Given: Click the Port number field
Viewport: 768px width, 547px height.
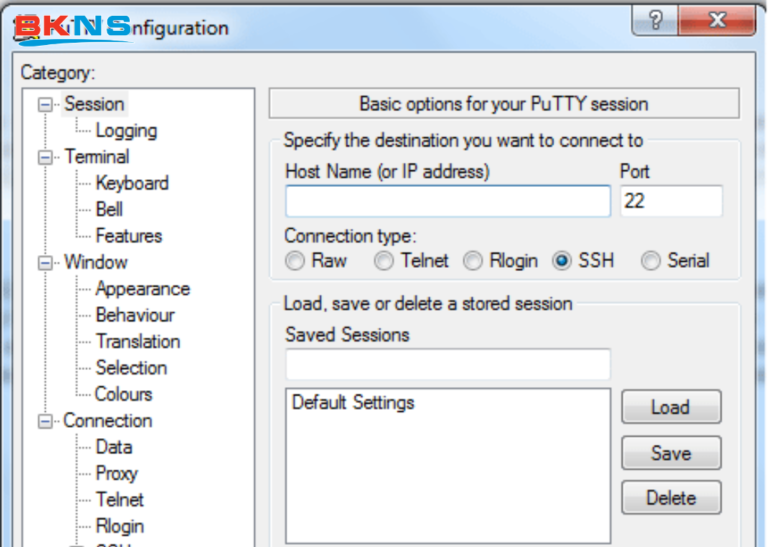Looking at the screenshot, I should 670,201.
